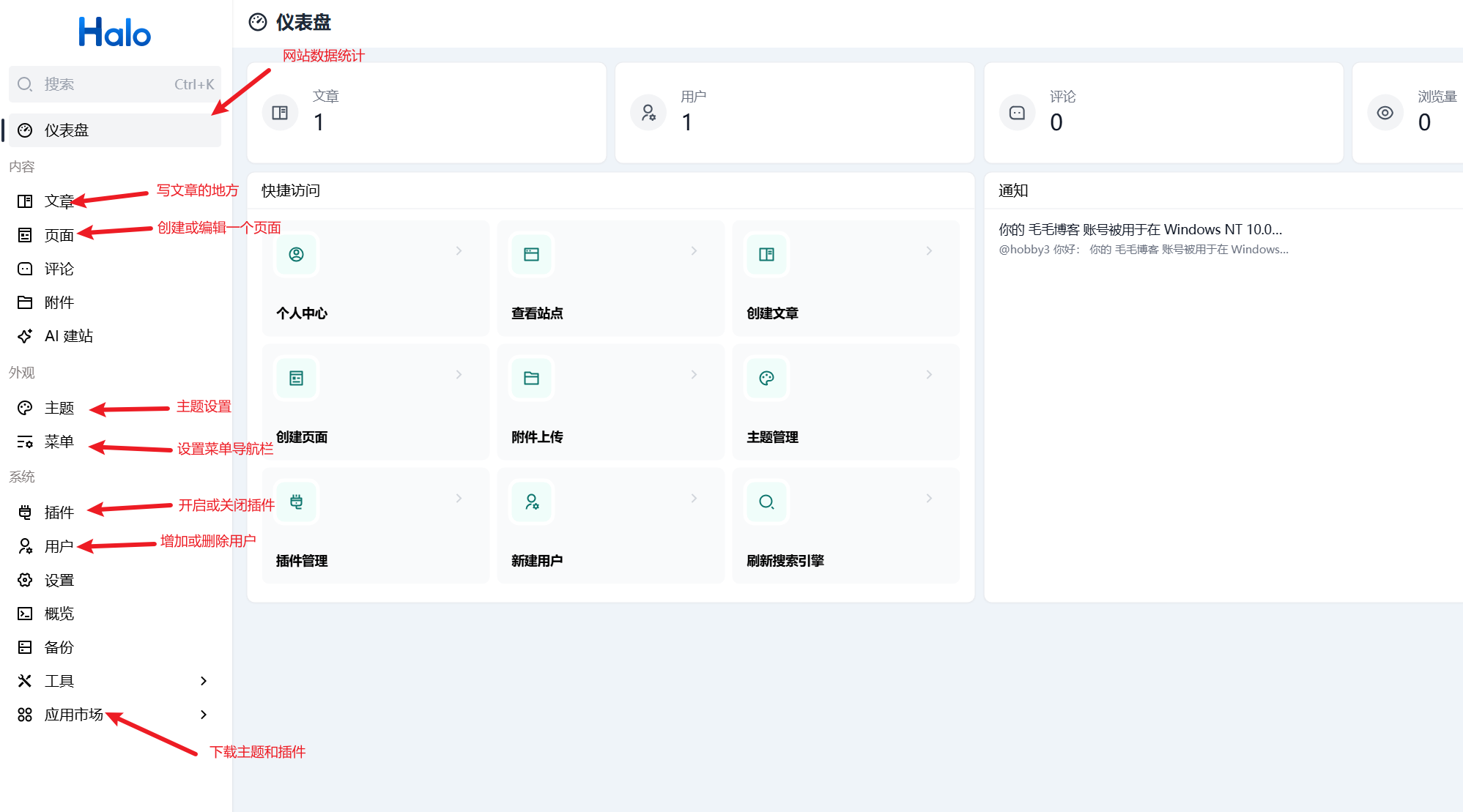
Task: Go to 评论 in the sidebar
Action: [x=59, y=269]
